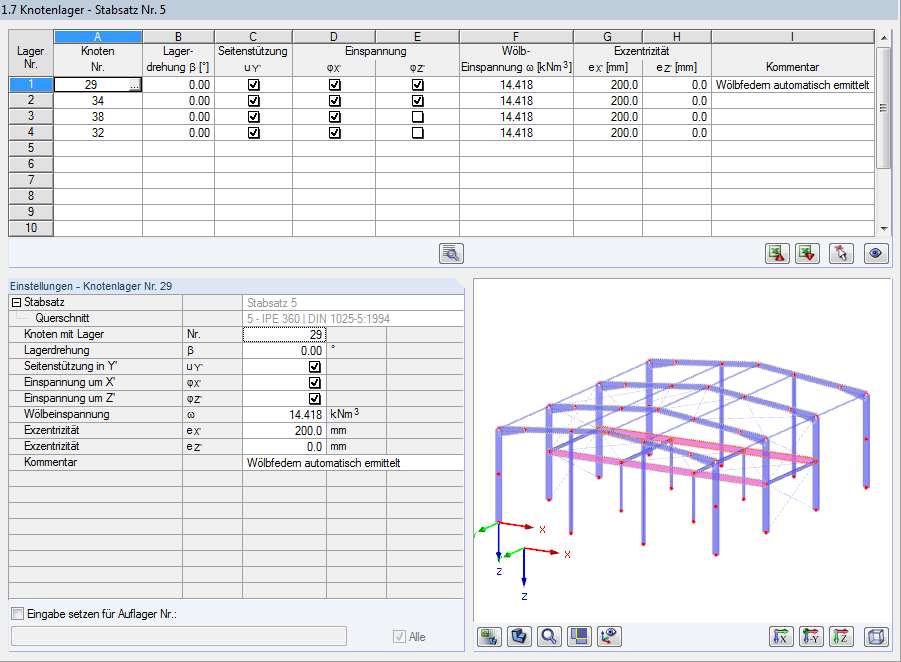Select column header I
The width and height of the screenshot is (901, 662).
click(x=792, y=37)
